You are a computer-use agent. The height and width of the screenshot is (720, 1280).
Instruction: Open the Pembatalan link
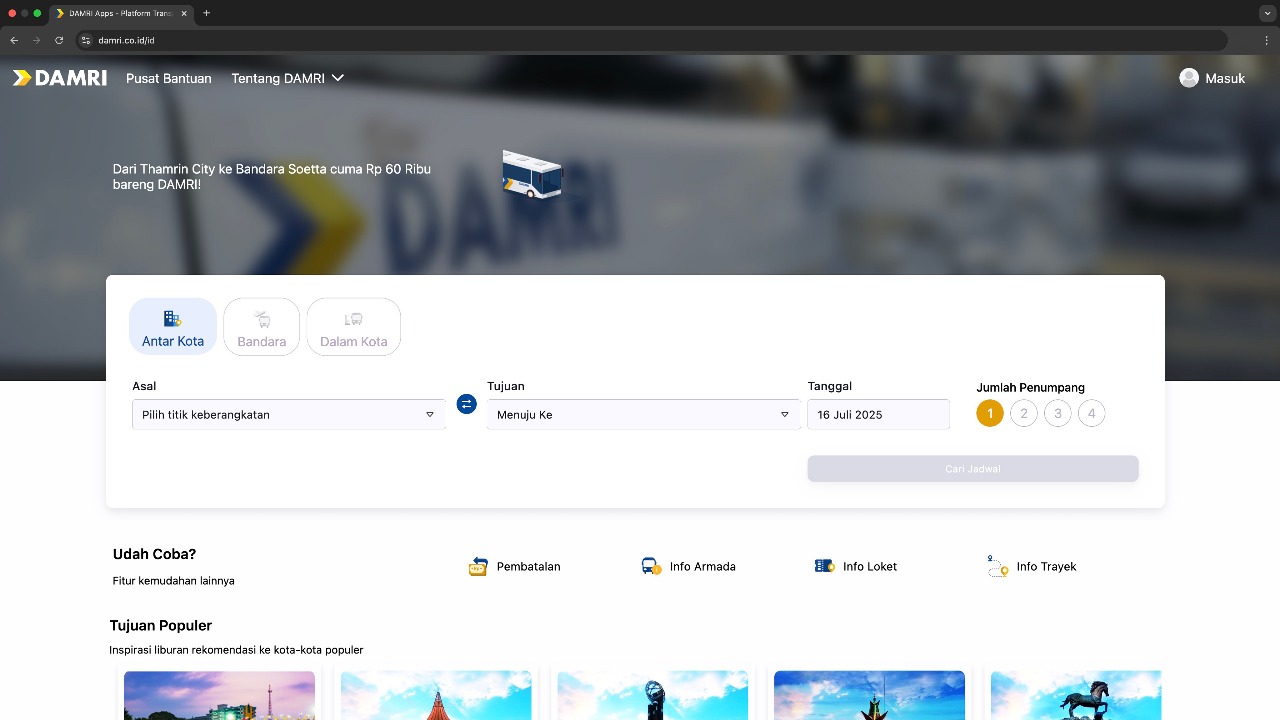(x=528, y=566)
